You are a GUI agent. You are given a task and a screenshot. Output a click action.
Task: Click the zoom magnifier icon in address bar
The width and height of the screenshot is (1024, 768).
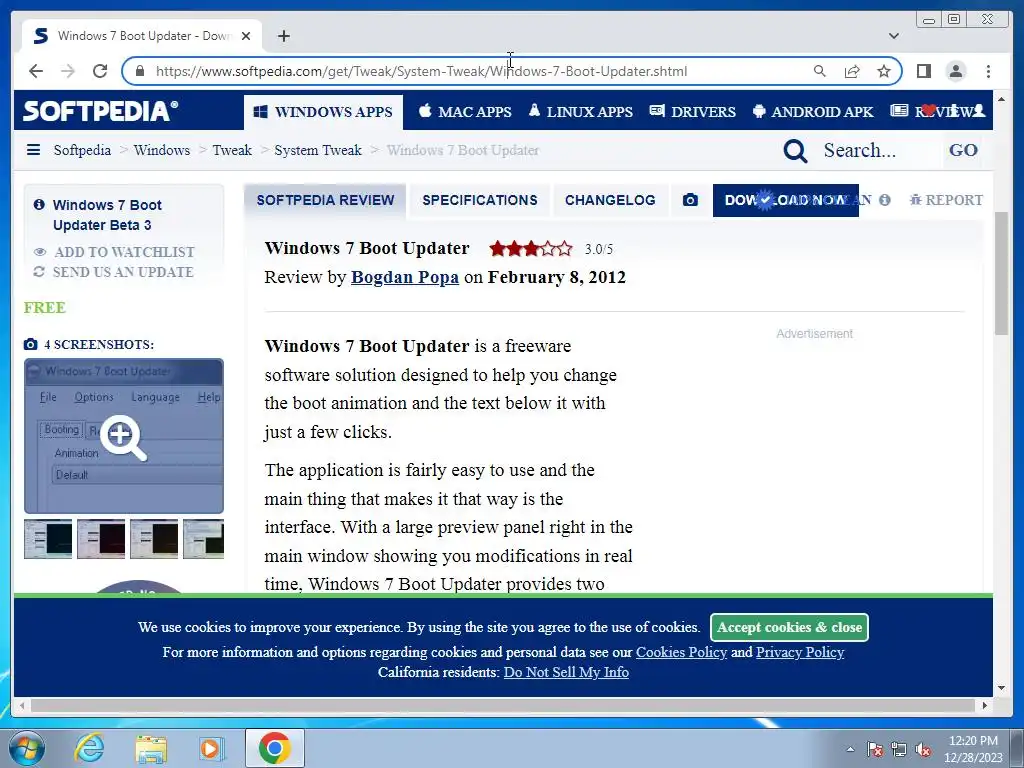(820, 71)
